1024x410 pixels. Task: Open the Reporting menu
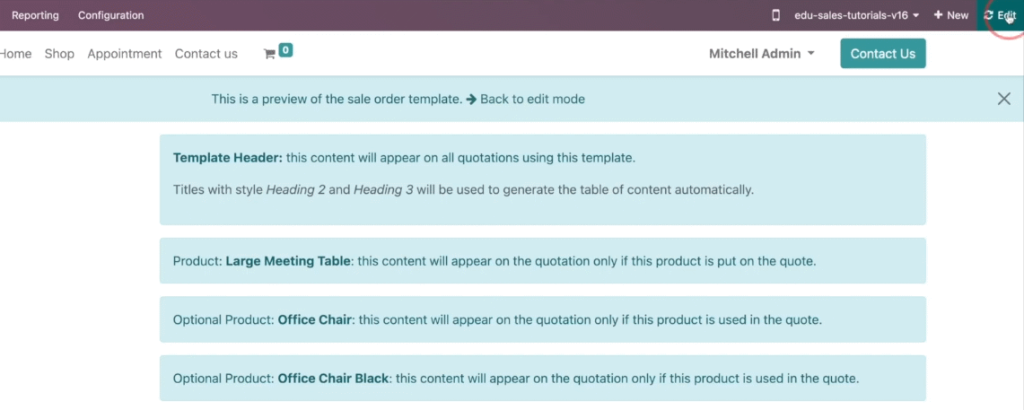(x=35, y=15)
